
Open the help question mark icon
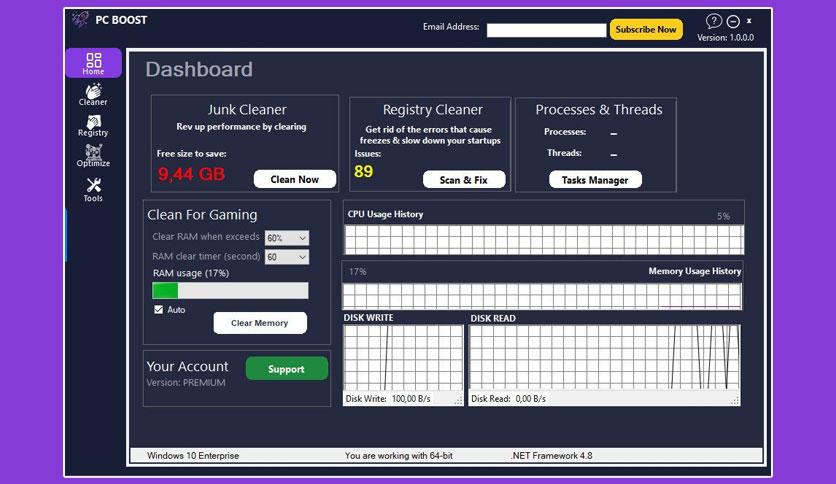pos(713,21)
